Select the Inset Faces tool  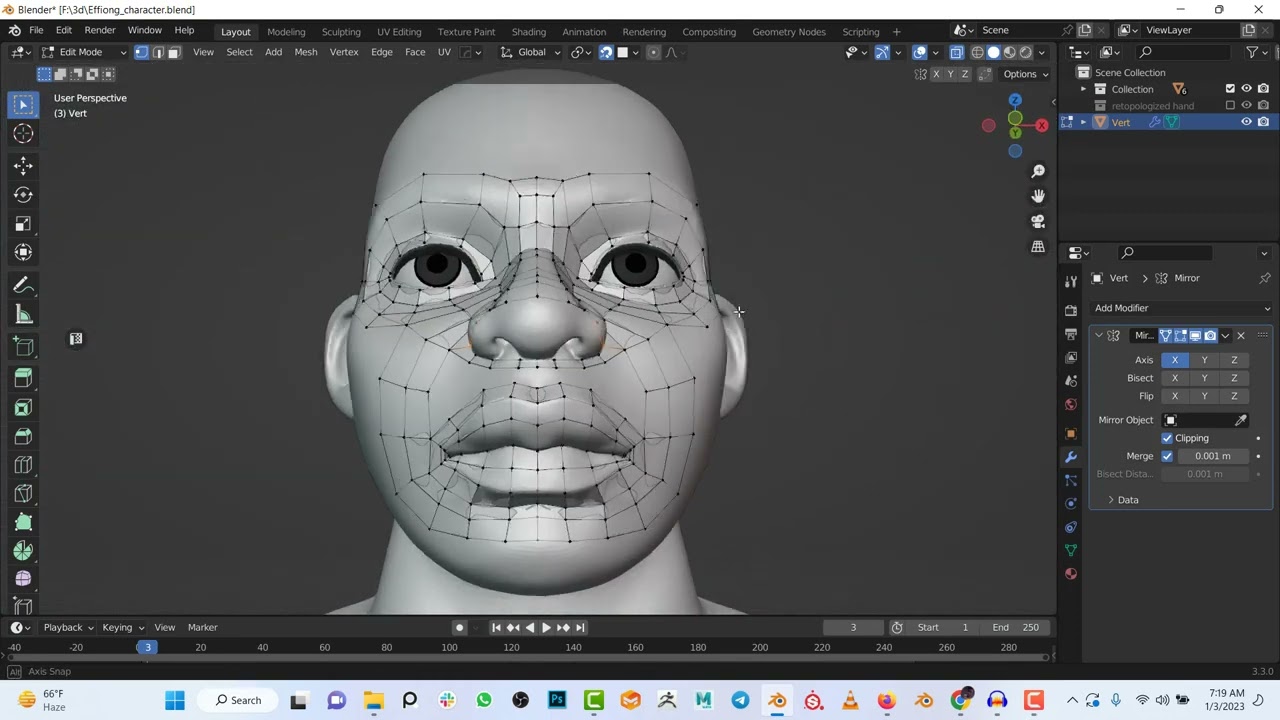point(23,407)
